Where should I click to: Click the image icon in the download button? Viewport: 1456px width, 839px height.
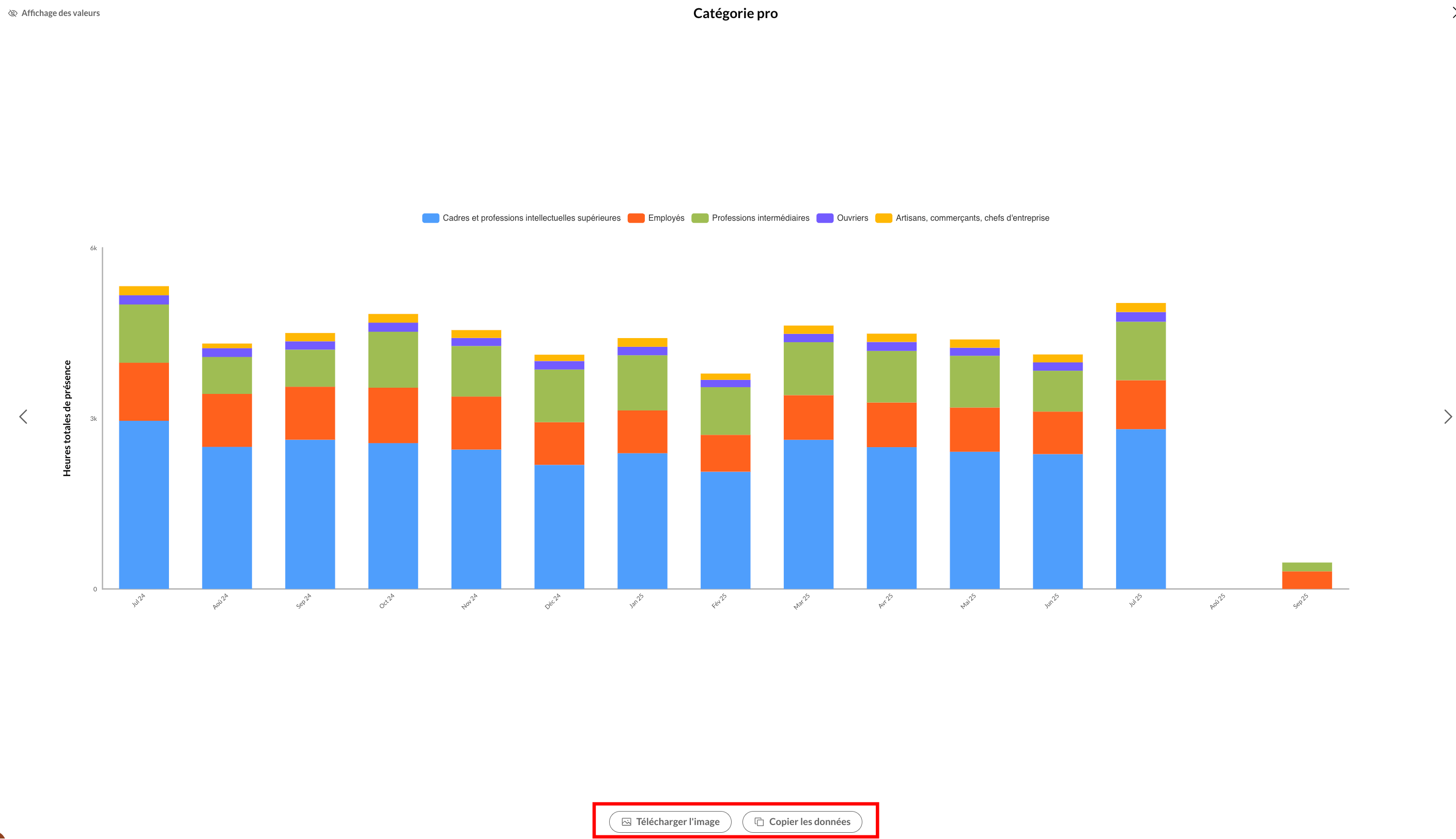pyautogui.click(x=626, y=822)
